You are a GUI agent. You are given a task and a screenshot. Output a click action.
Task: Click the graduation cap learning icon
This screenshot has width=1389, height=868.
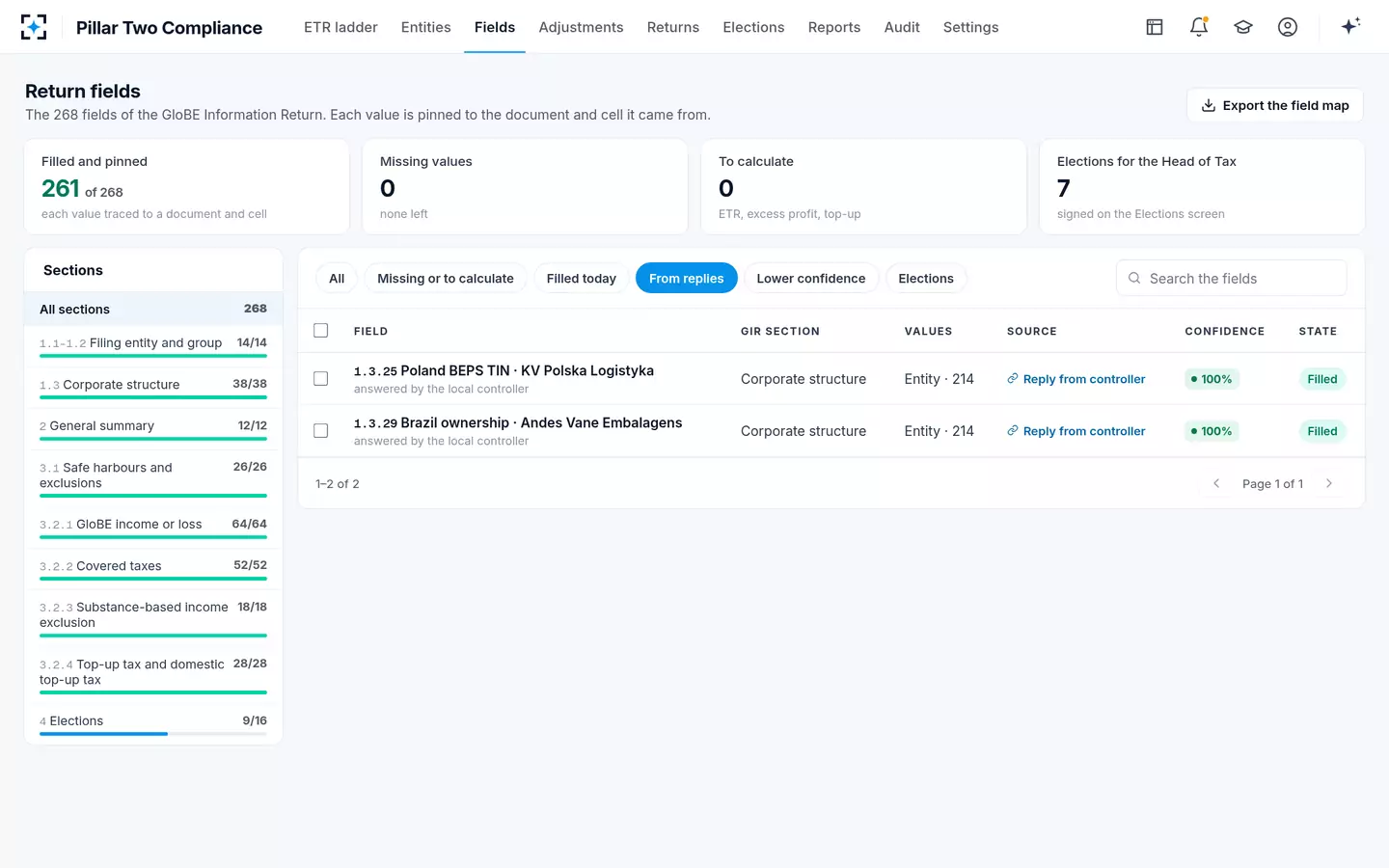point(1243,27)
